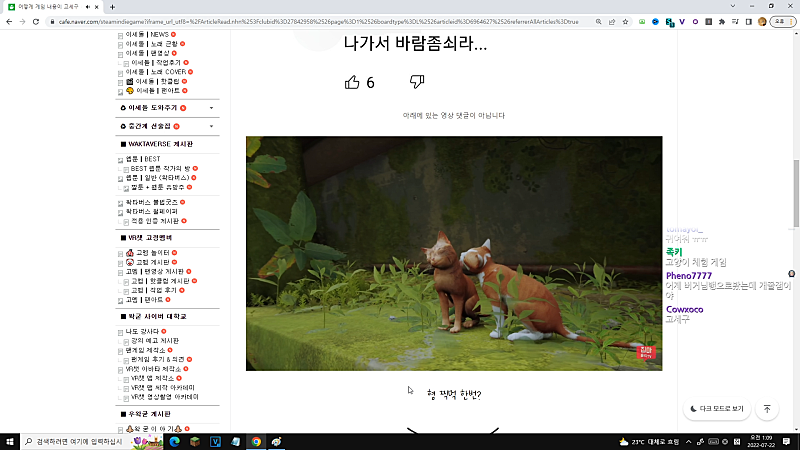Viewport: 800px width, 450px height.
Task: Click the page vertical scrollbar thumb
Action: coord(796,193)
